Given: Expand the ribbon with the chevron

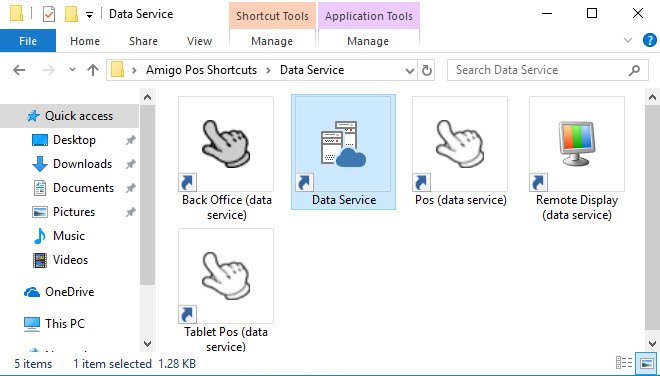Looking at the screenshot, I should point(628,40).
